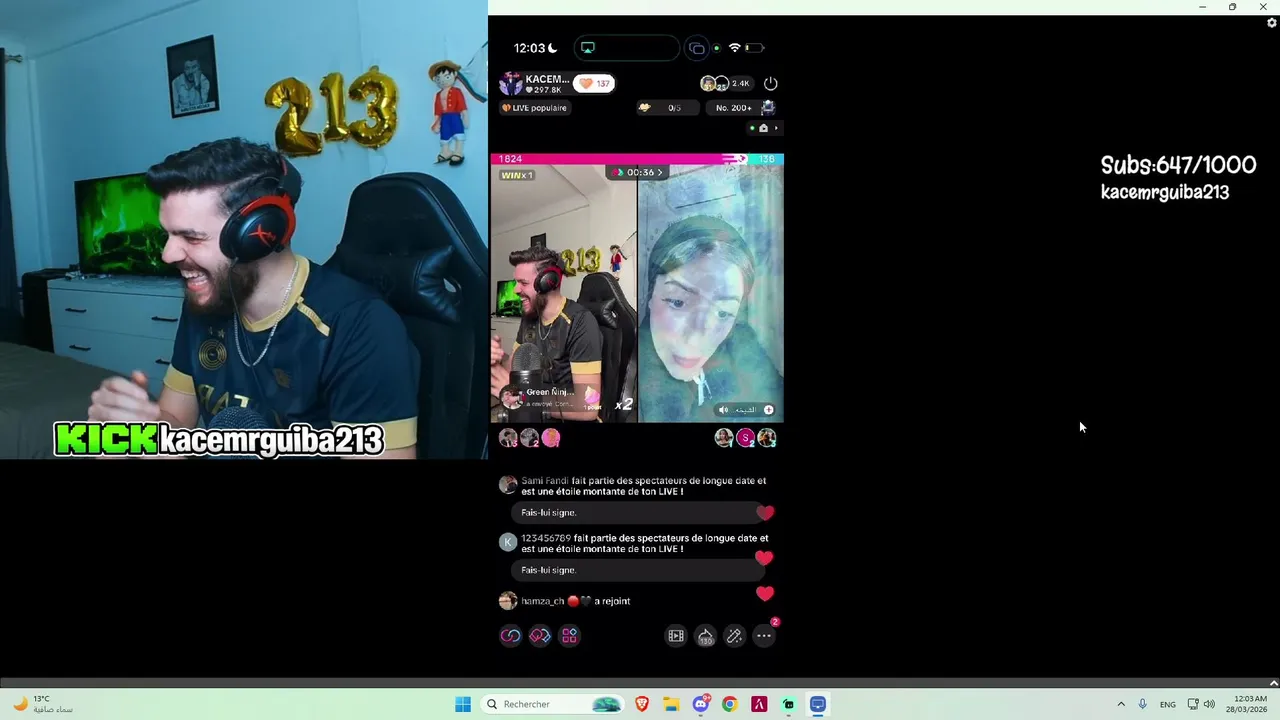
Task: Open Sami Fandi's profile name in chat
Action: (x=544, y=481)
